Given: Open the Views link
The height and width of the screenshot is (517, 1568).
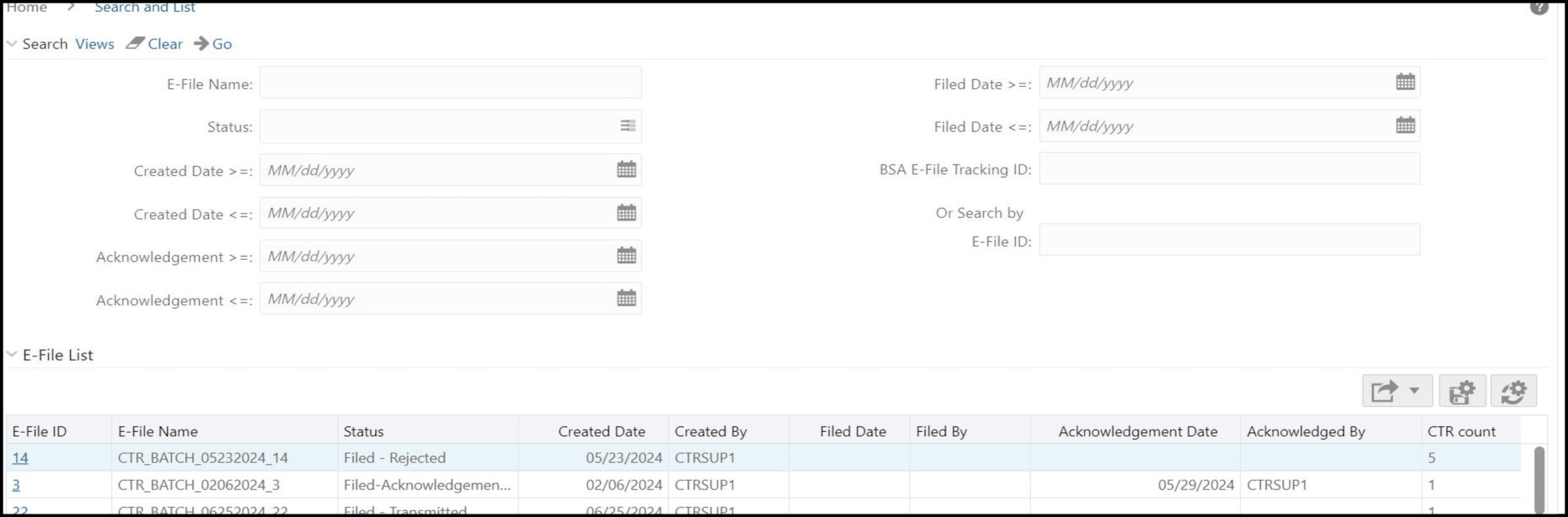Looking at the screenshot, I should point(94,43).
